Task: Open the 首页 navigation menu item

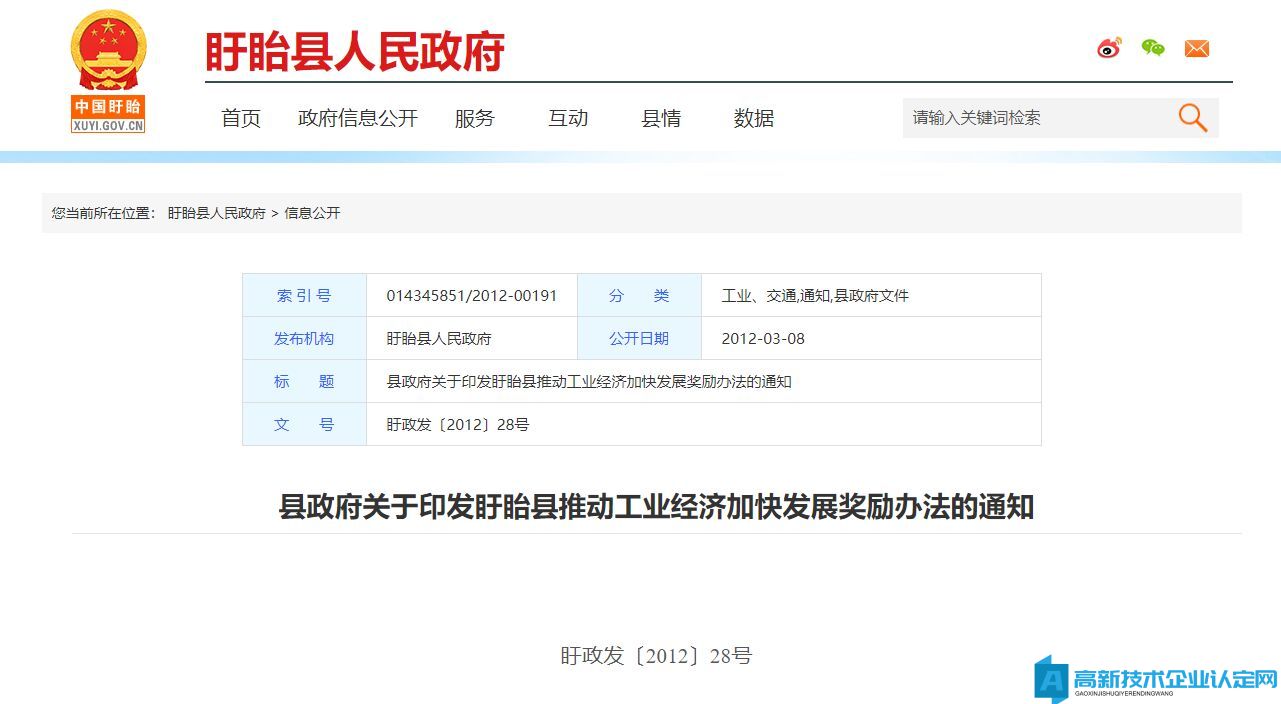Action: 241,118
